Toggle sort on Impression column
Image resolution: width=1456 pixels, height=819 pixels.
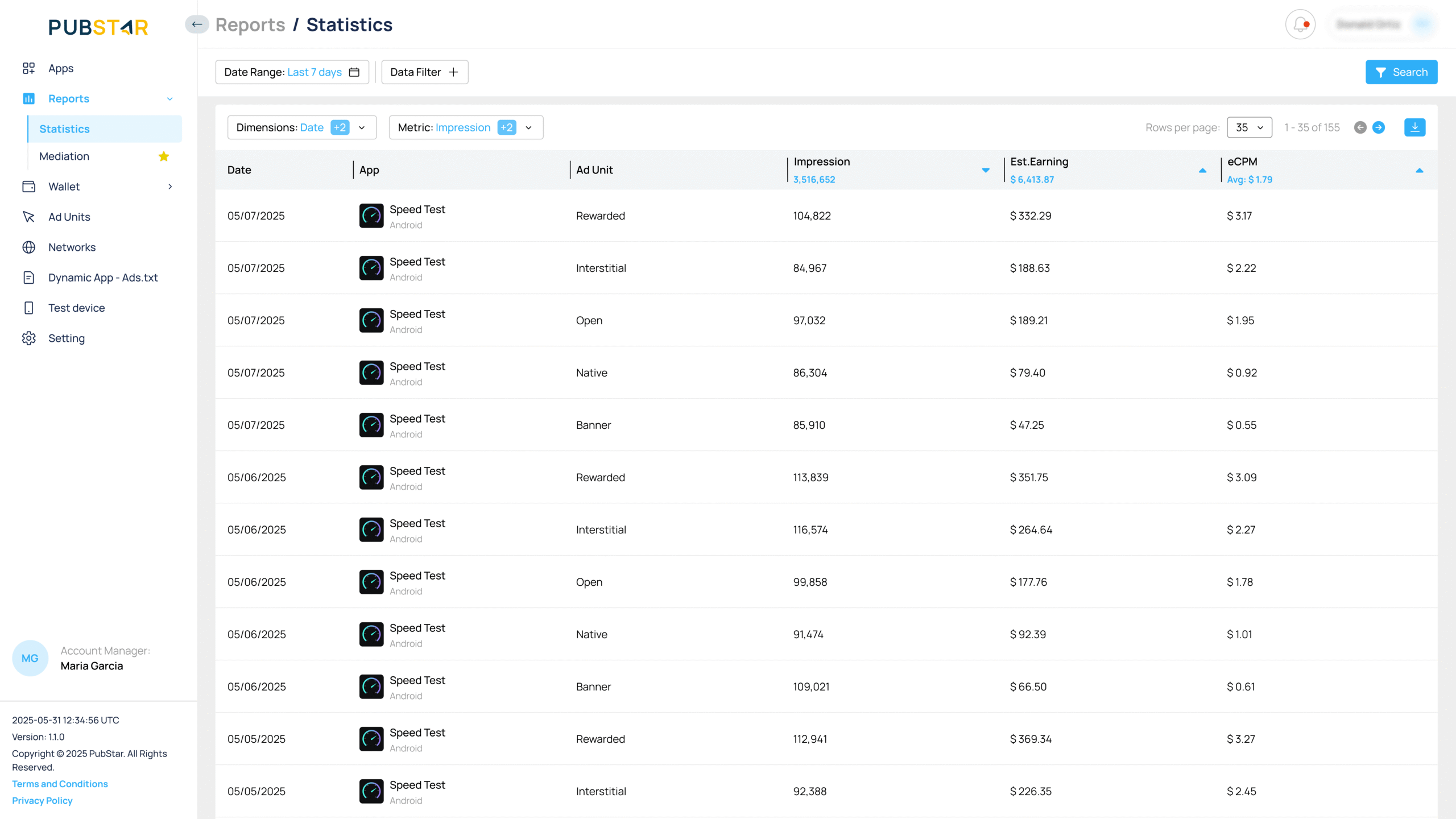pos(986,170)
